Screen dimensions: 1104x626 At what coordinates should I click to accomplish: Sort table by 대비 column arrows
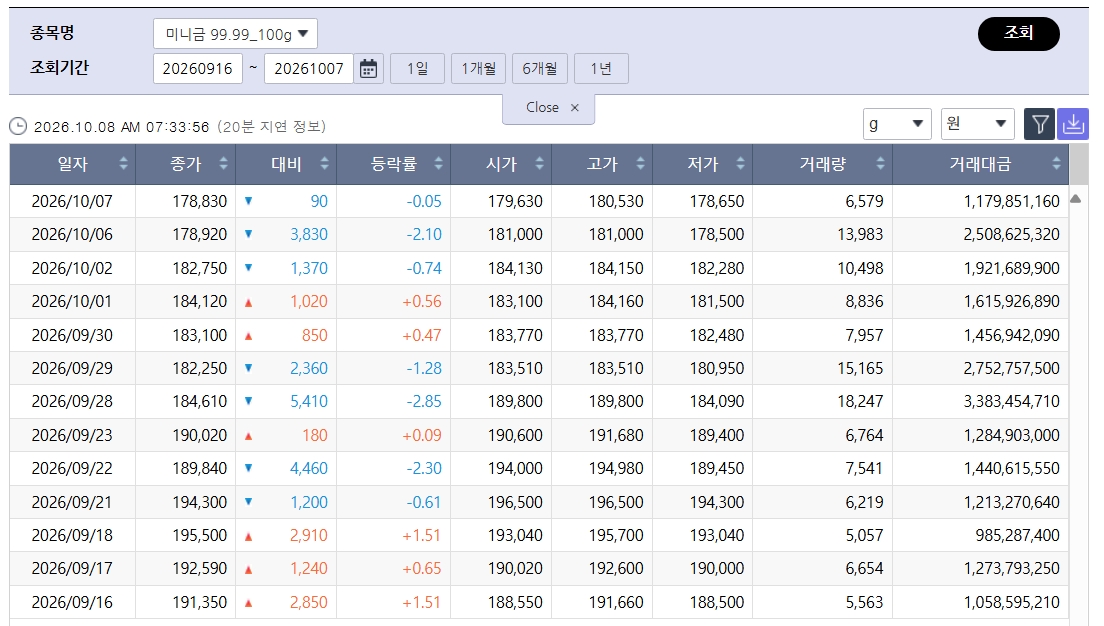(325, 164)
